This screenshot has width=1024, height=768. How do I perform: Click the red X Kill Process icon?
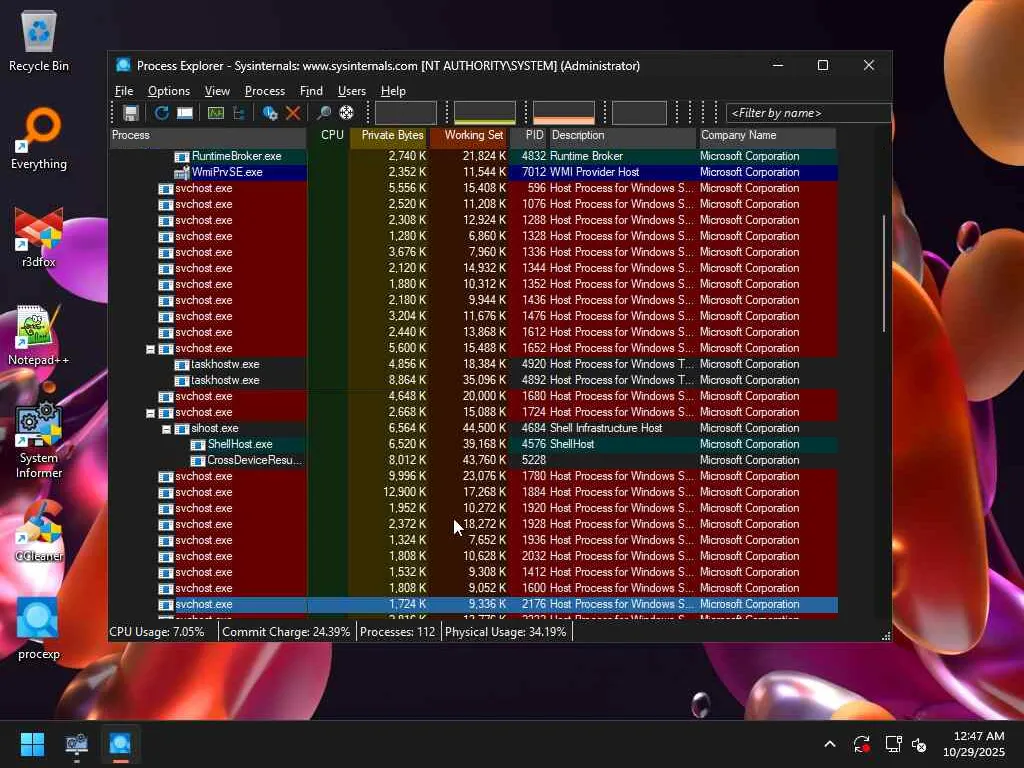pos(293,113)
